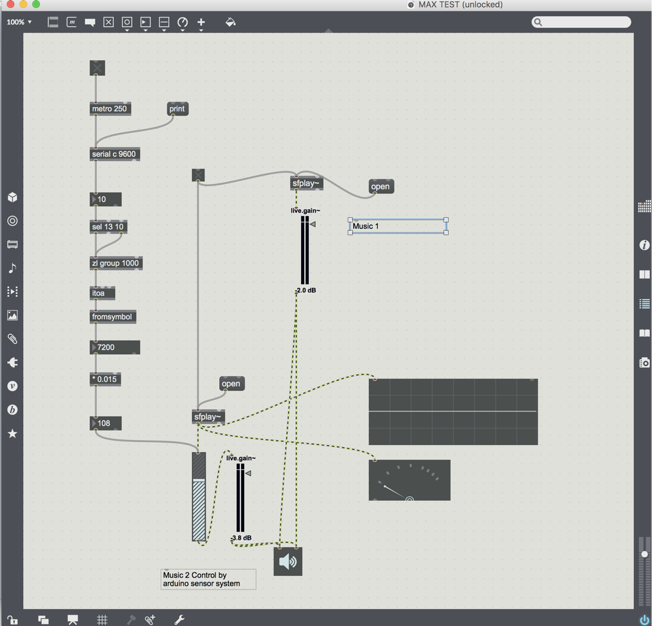652x626 pixels.
Task: Click the Music 2 Control comment
Action: pyautogui.click(x=208, y=579)
